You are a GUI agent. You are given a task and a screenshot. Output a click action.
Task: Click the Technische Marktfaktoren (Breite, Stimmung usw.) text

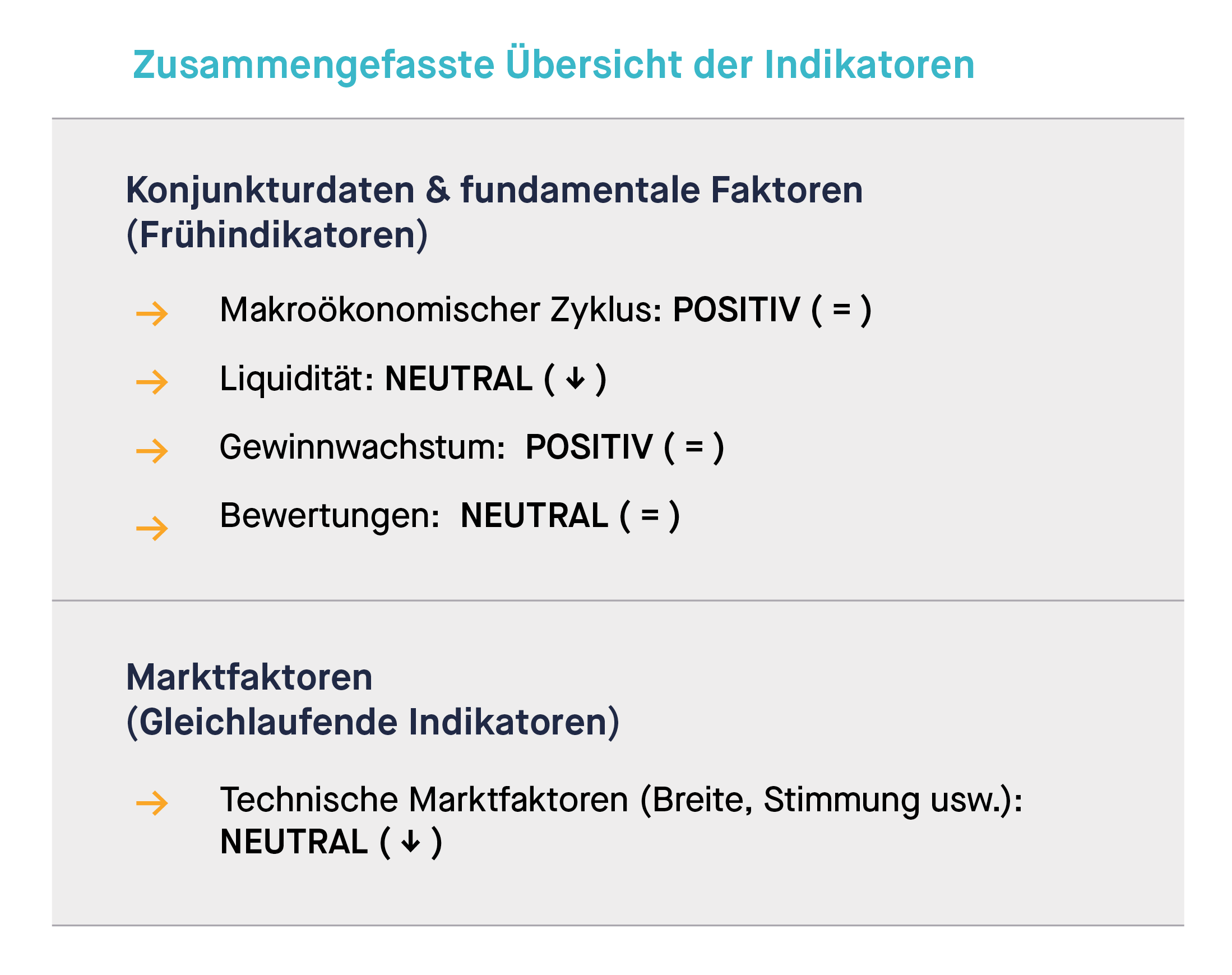coord(621,800)
